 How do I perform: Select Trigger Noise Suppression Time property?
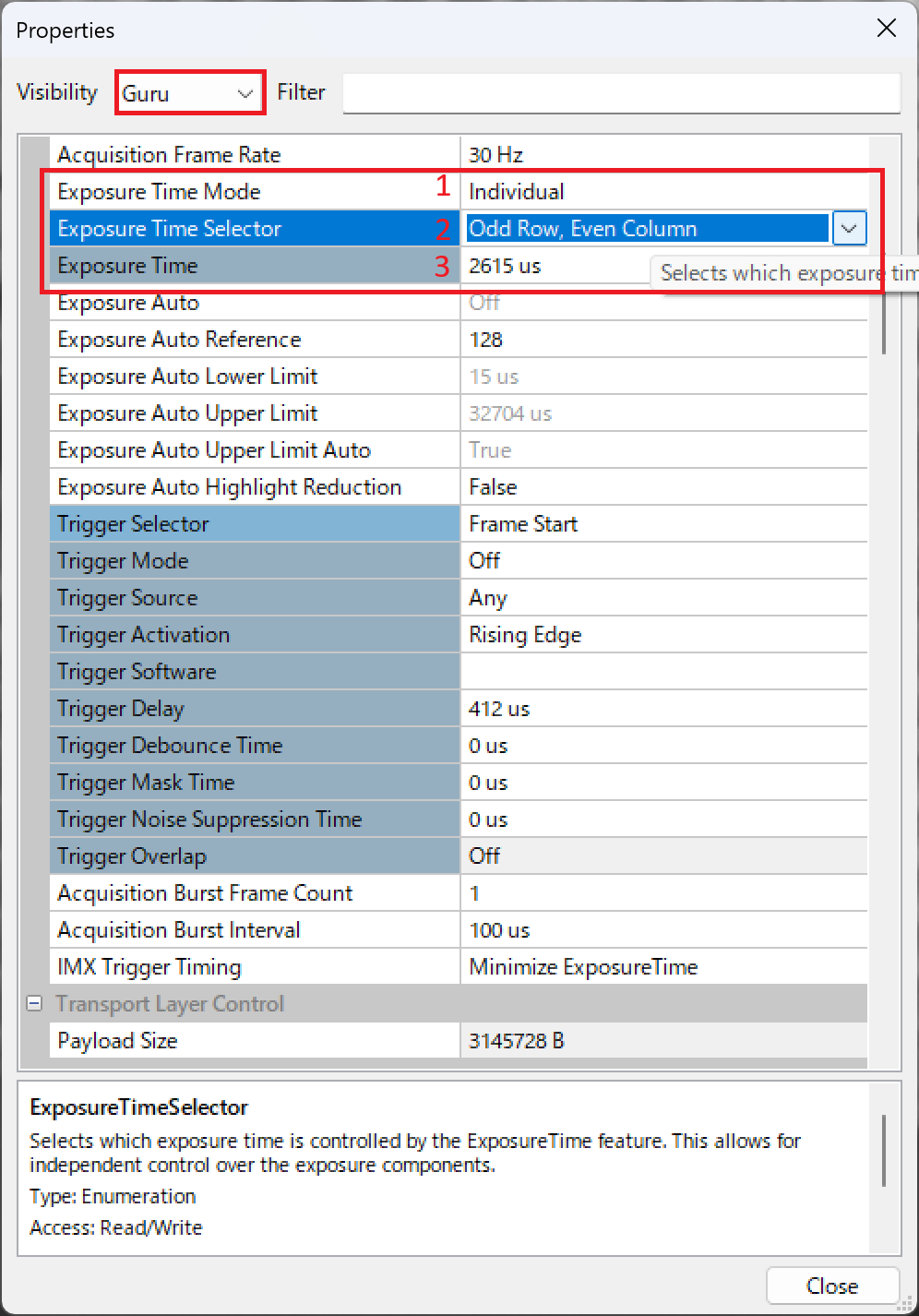(255, 819)
